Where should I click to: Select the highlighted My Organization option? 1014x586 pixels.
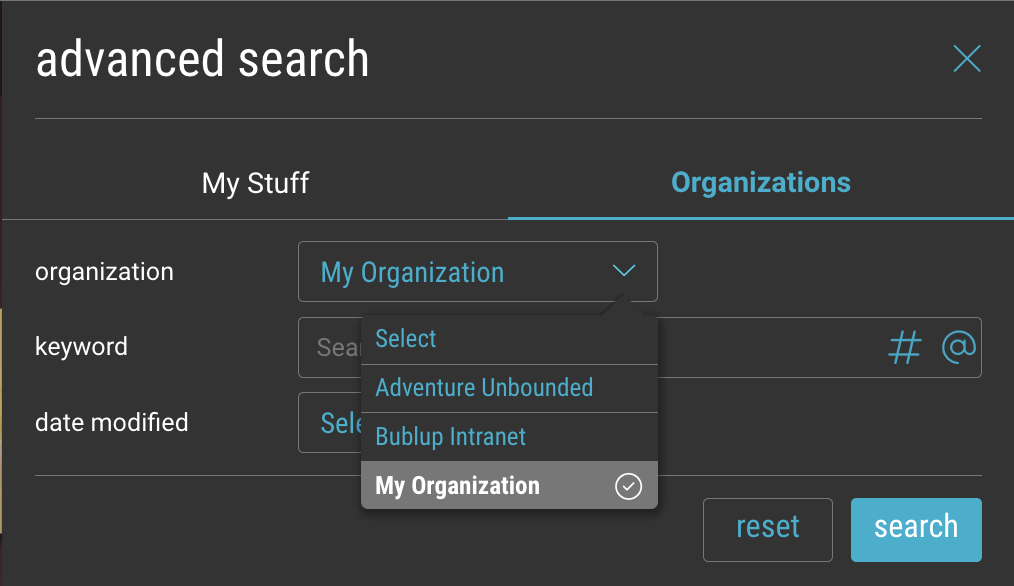(509, 485)
